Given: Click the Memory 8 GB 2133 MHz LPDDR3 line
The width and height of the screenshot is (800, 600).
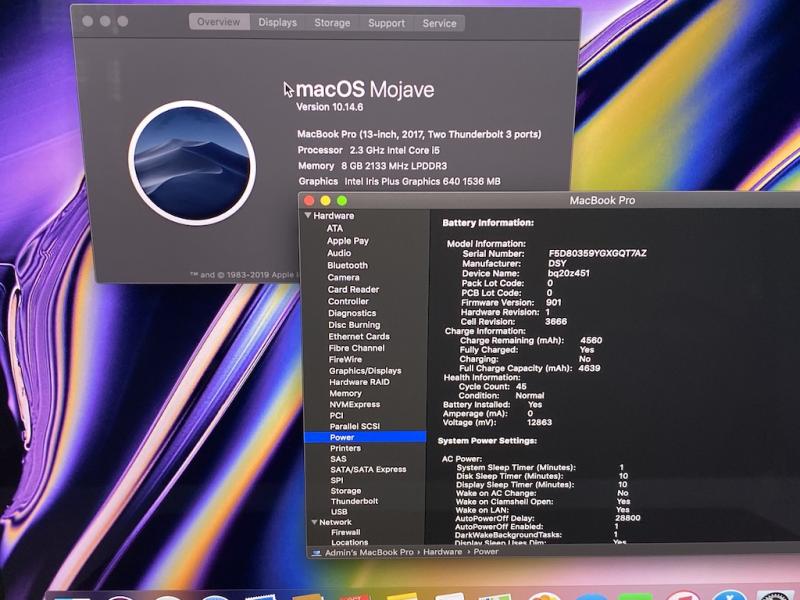Looking at the screenshot, I should click(x=372, y=166).
